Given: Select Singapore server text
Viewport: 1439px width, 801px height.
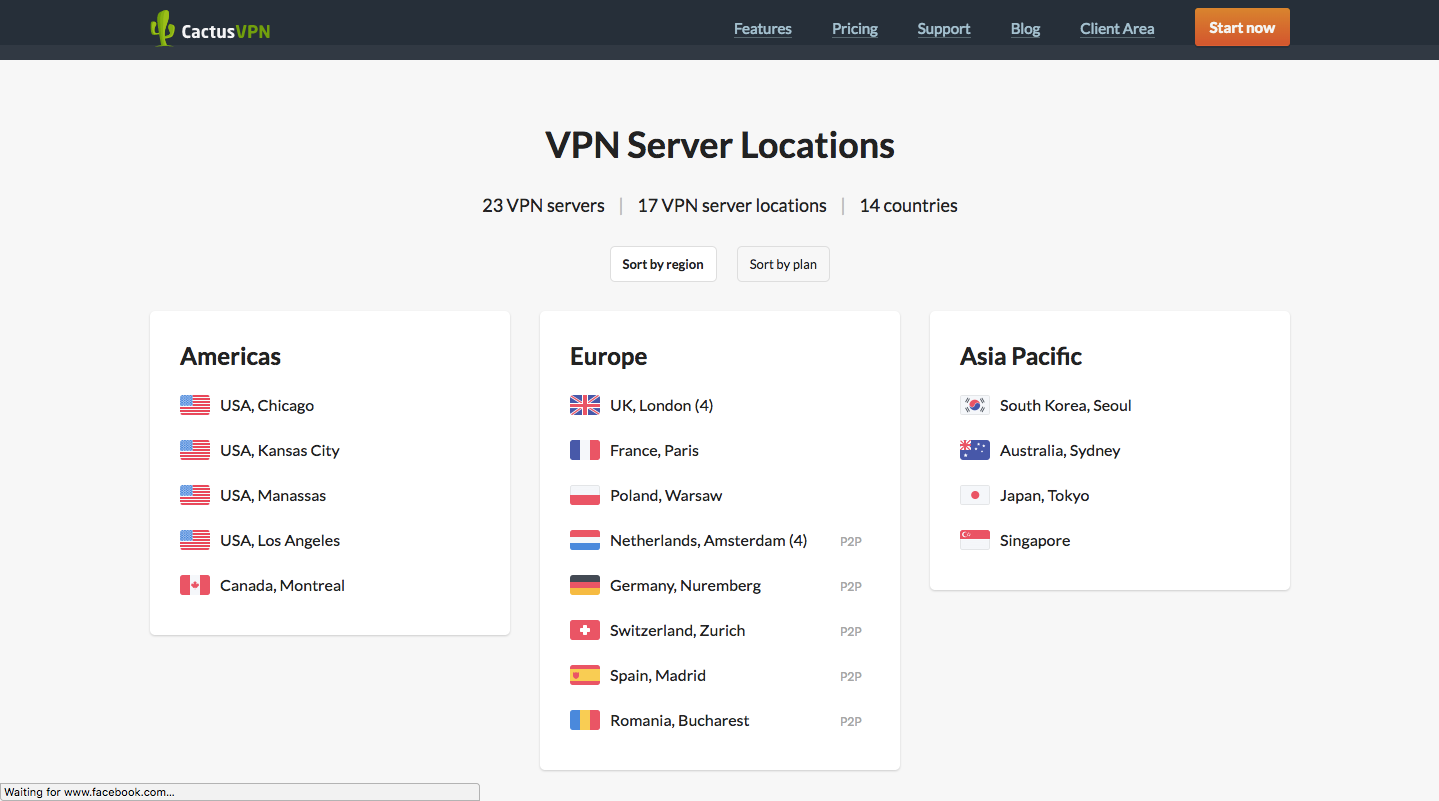Looking at the screenshot, I should point(1035,540).
